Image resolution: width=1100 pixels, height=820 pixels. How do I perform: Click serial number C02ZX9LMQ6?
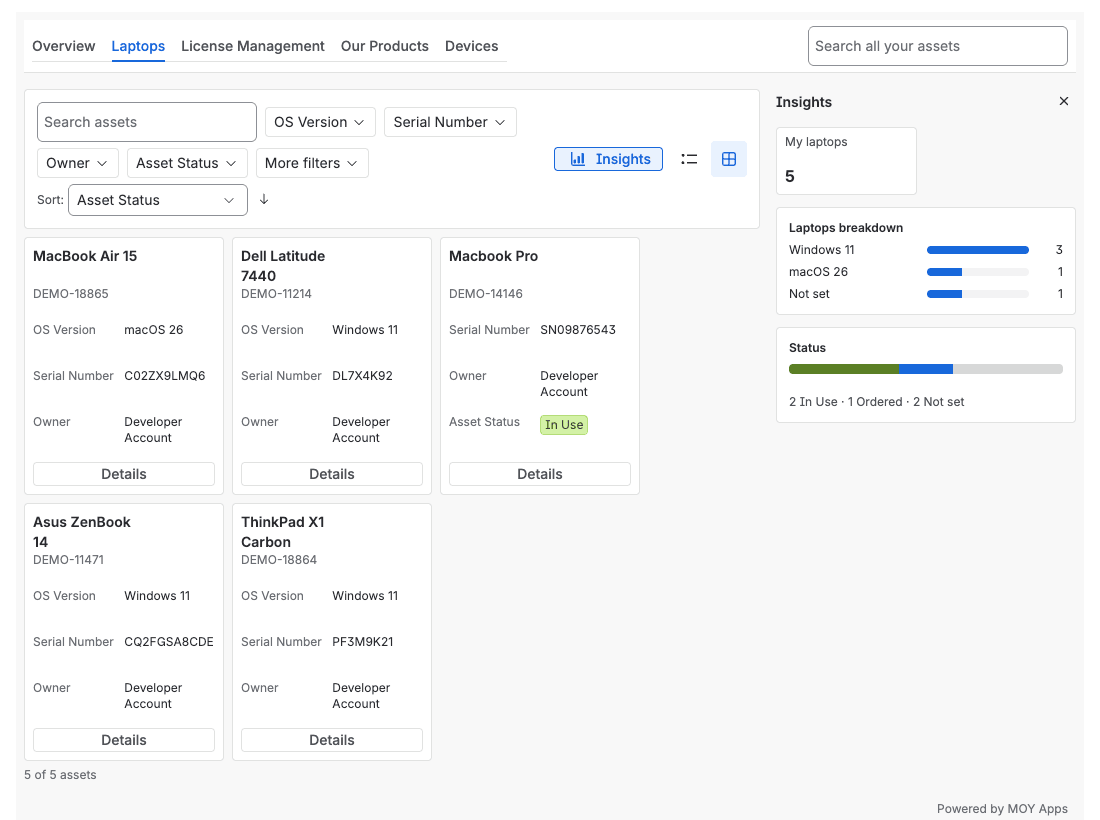[x=165, y=376]
